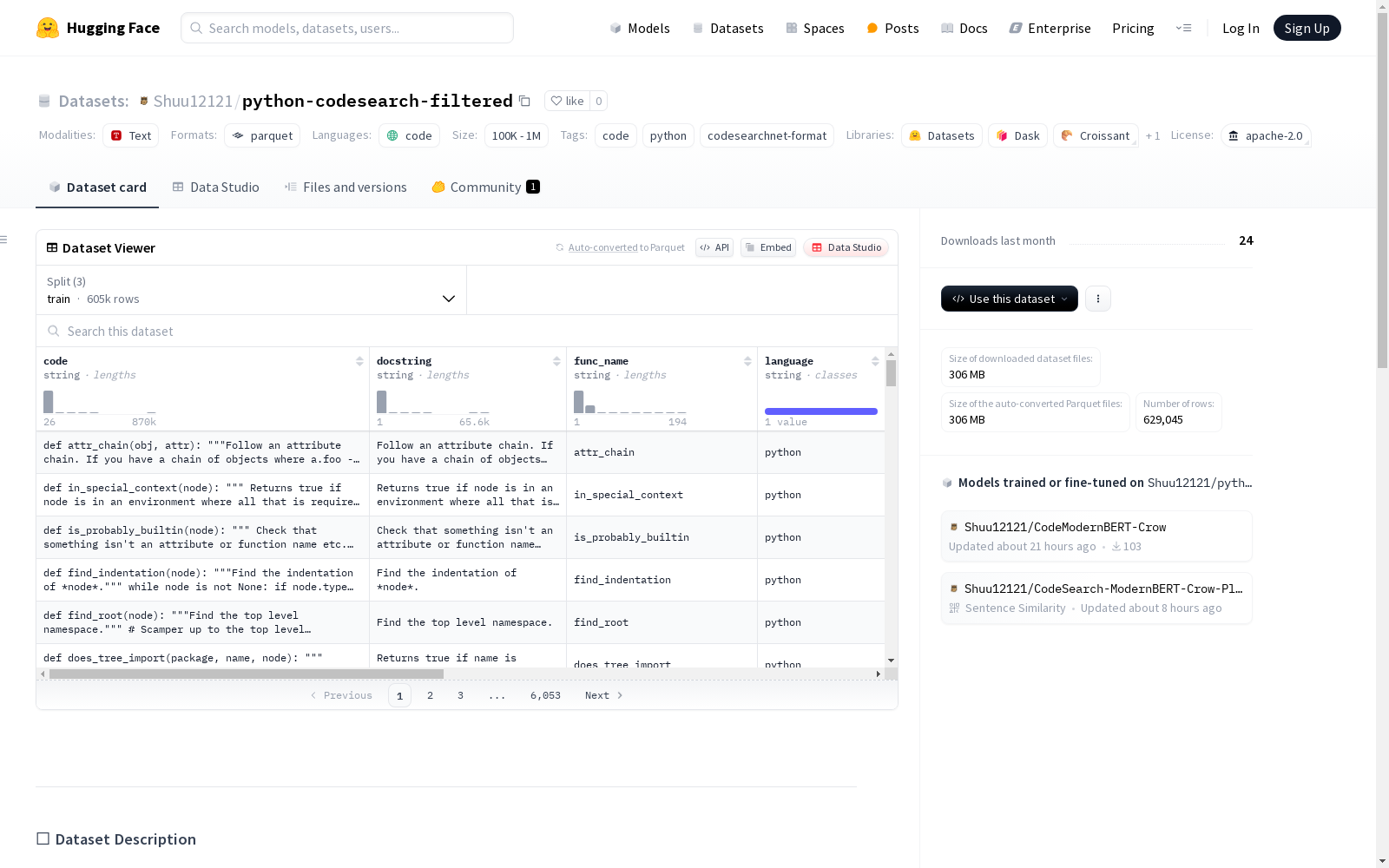Viewport: 1389px width, 868px height.
Task: Click the code lengths histogram
Action: pyautogui.click(x=100, y=402)
